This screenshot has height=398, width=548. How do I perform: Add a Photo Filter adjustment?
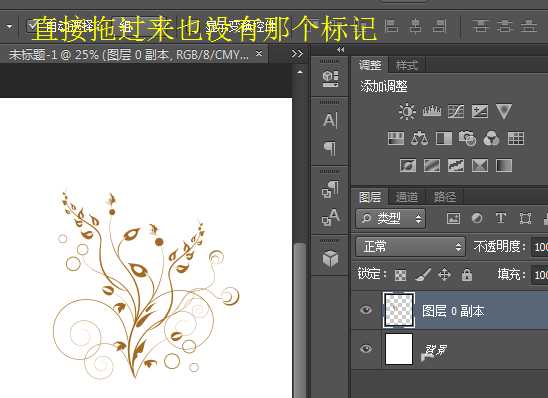(x=467, y=138)
